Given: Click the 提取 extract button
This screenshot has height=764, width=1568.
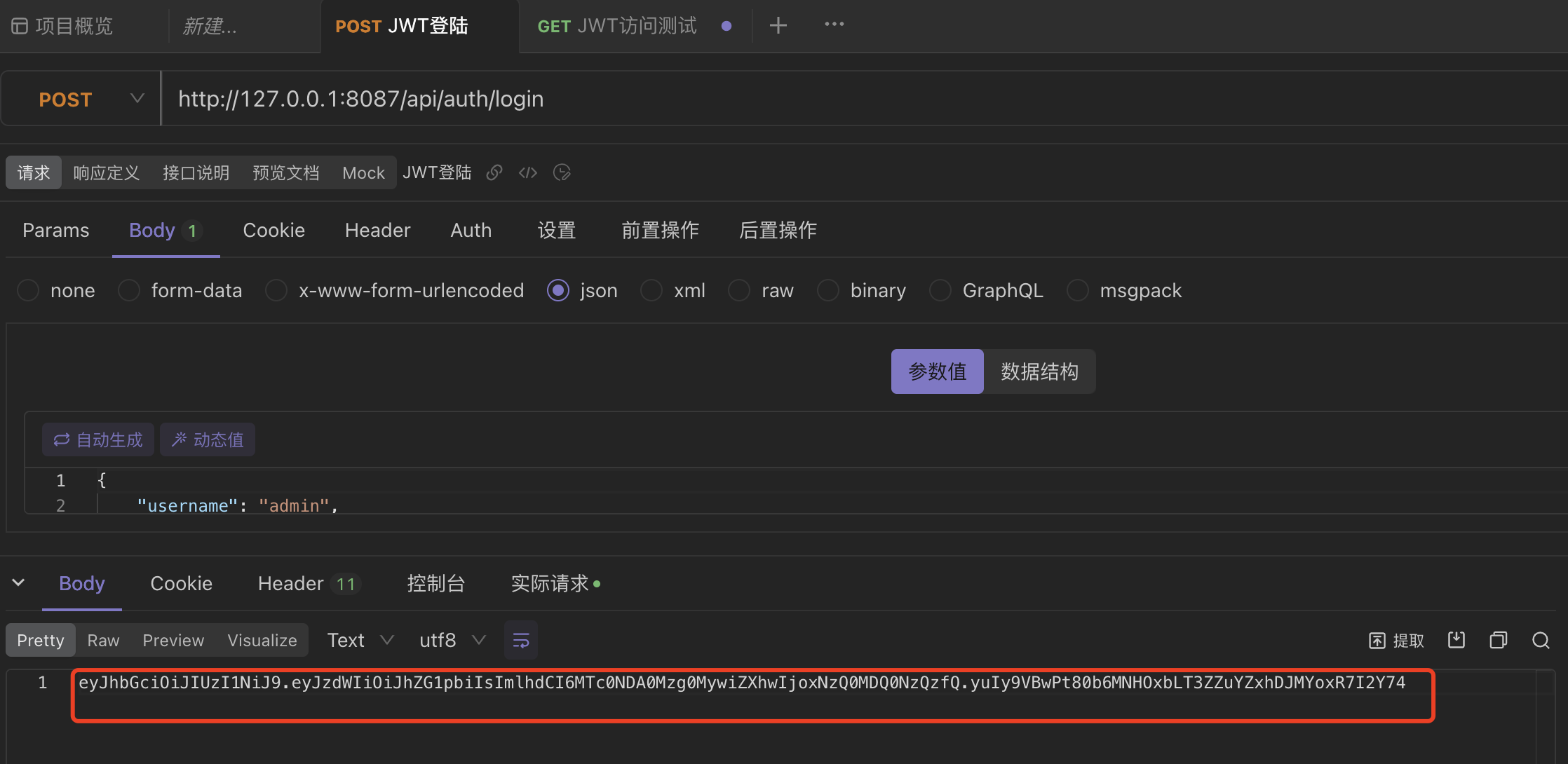Looking at the screenshot, I should [x=1397, y=640].
